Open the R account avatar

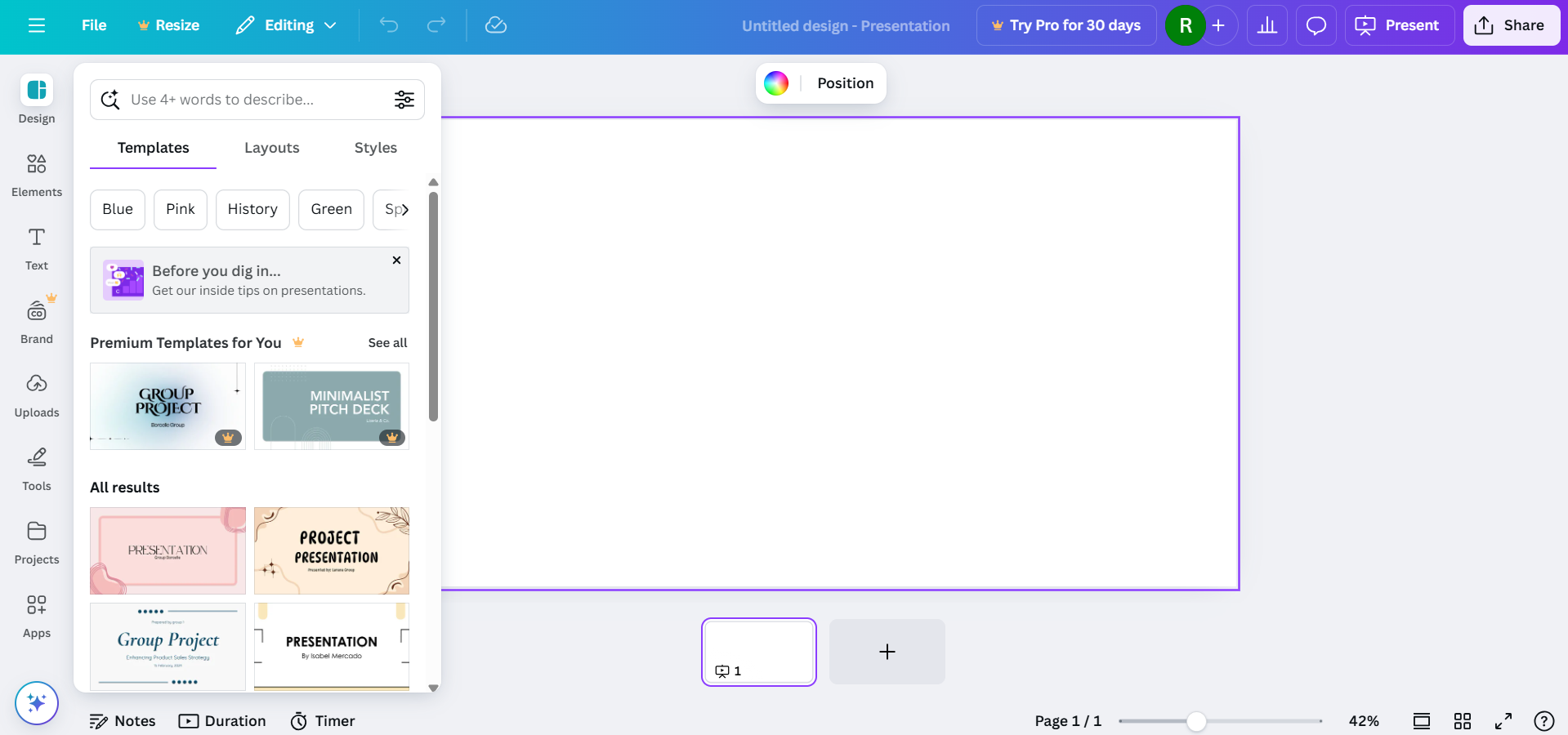click(x=1186, y=25)
